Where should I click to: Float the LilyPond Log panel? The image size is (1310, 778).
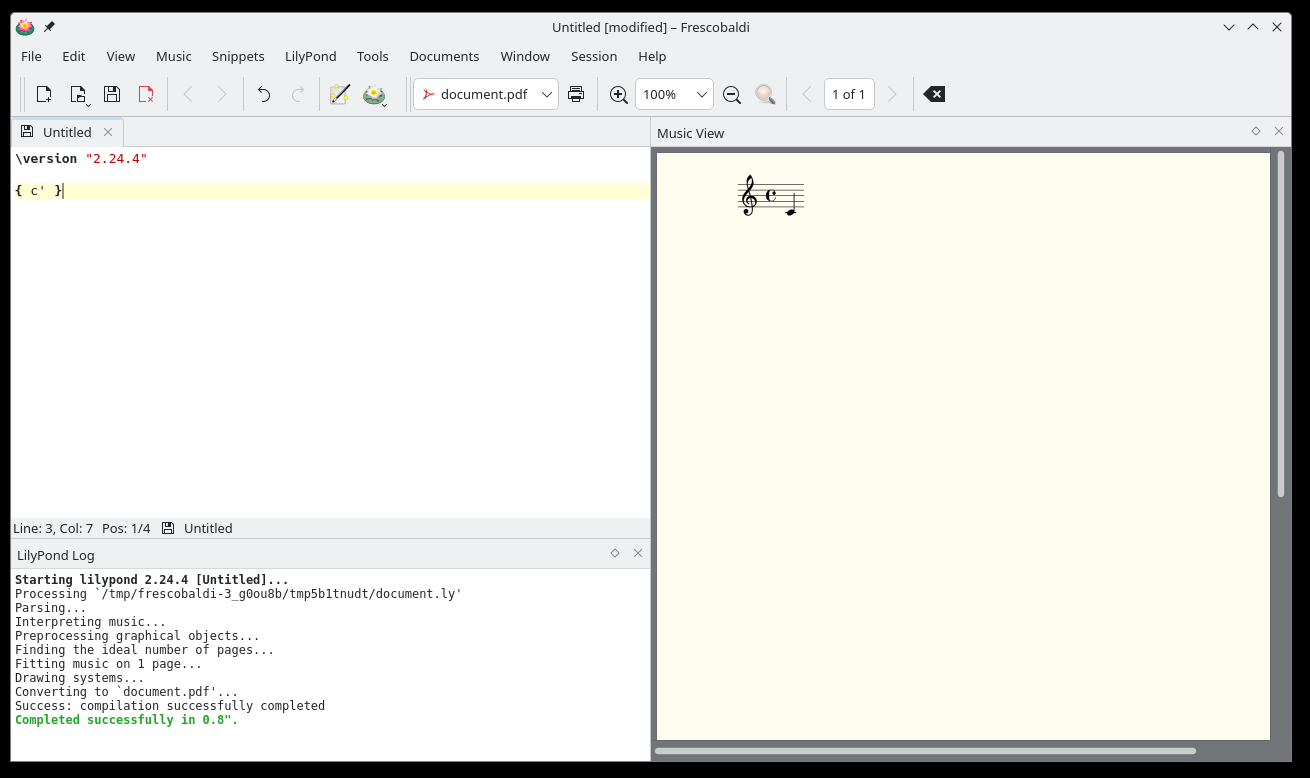click(x=615, y=553)
